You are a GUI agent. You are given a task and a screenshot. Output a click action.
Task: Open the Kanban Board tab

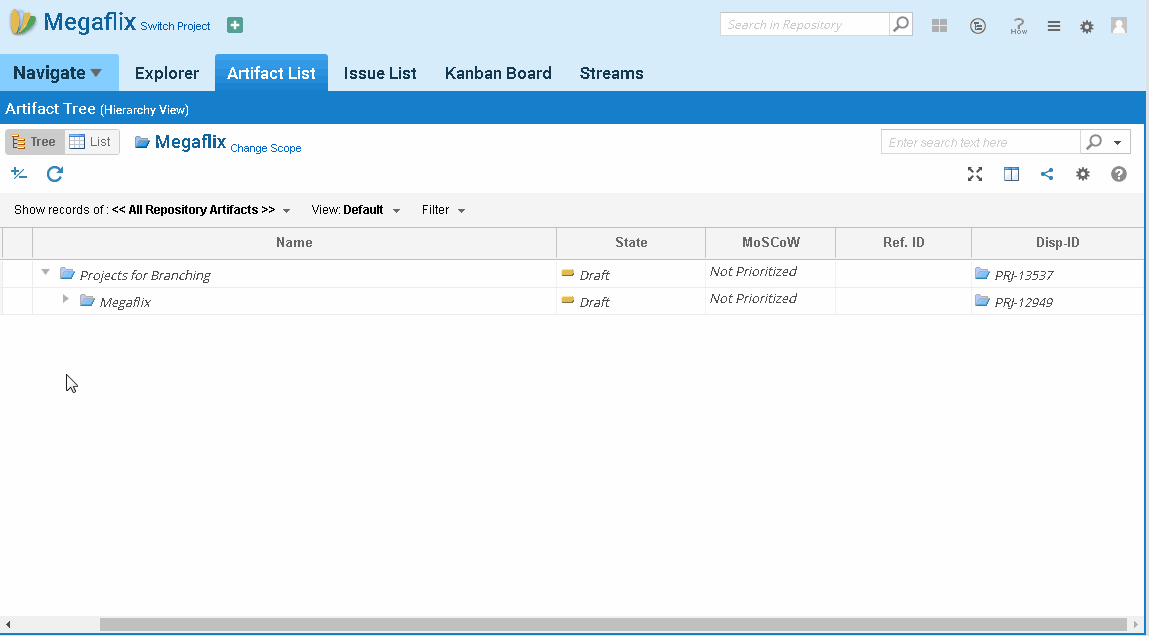(498, 73)
